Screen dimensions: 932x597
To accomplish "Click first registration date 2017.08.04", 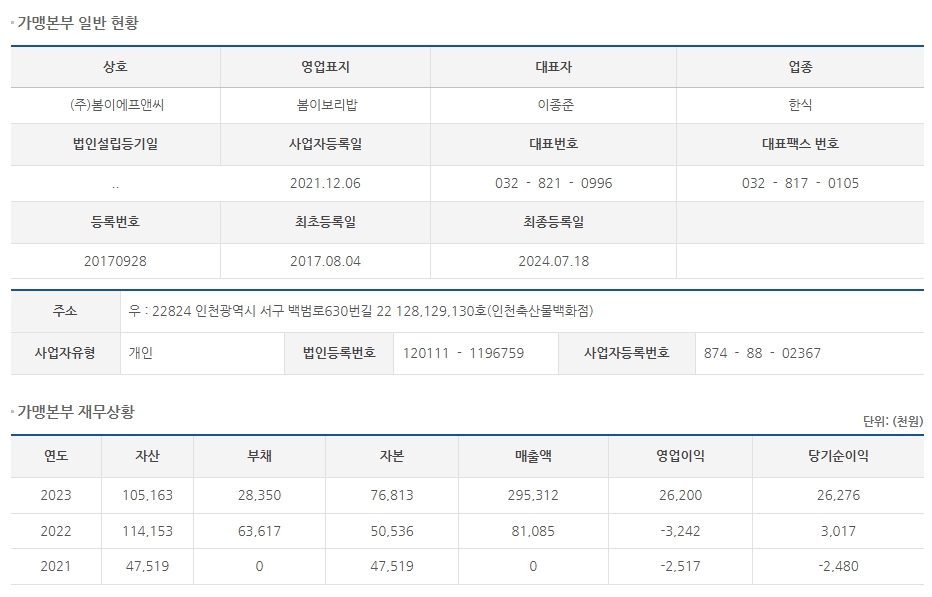I will 325,261.
